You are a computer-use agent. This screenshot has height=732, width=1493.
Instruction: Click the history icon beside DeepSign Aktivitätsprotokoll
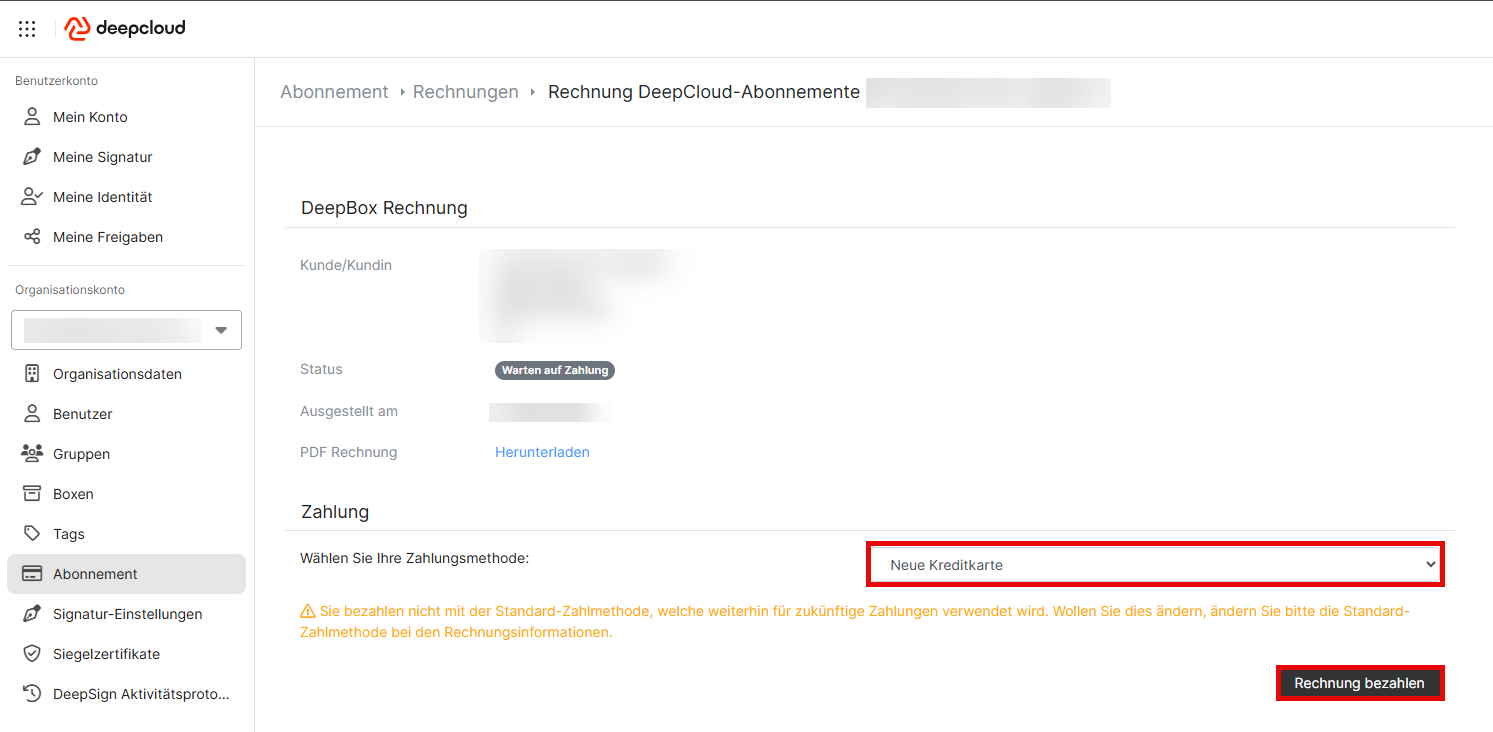[32, 694]
